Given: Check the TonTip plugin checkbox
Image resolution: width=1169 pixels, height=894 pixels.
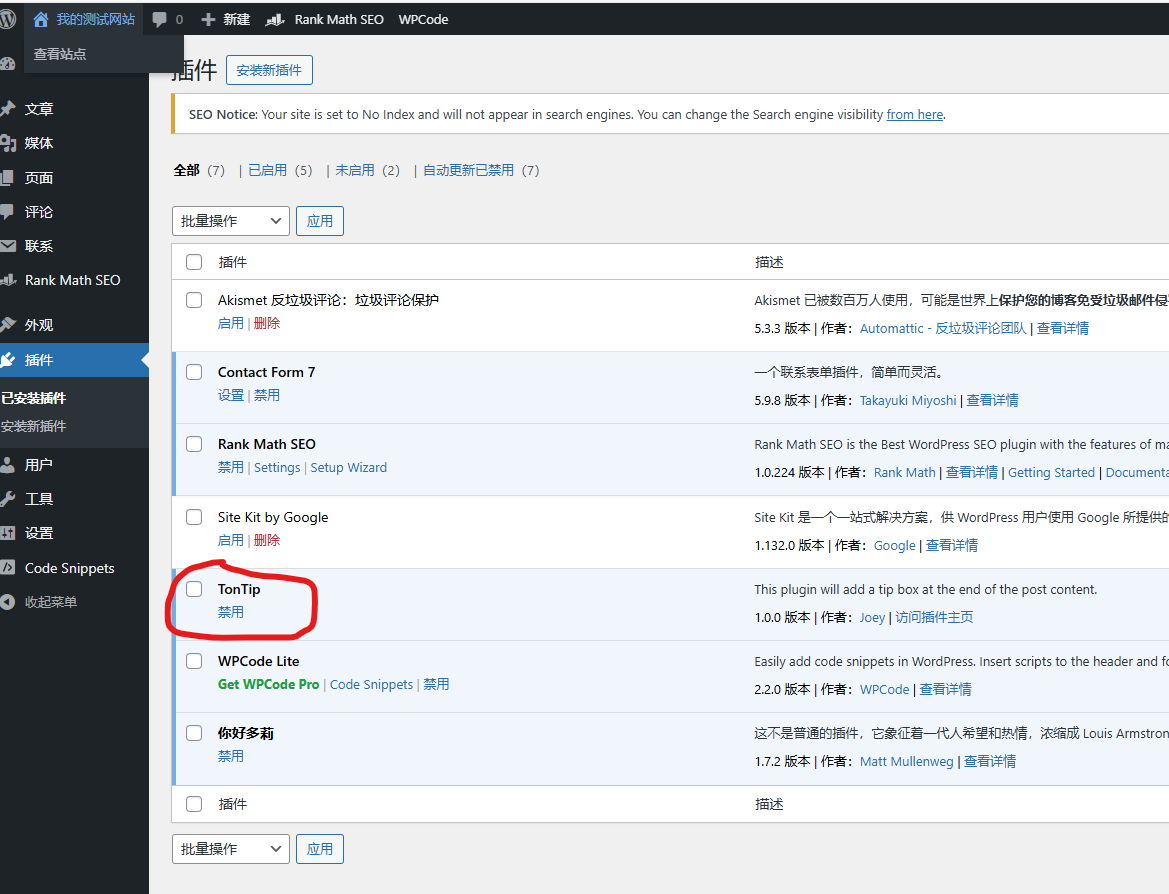Looking at the screenshot, I should 193,589.
